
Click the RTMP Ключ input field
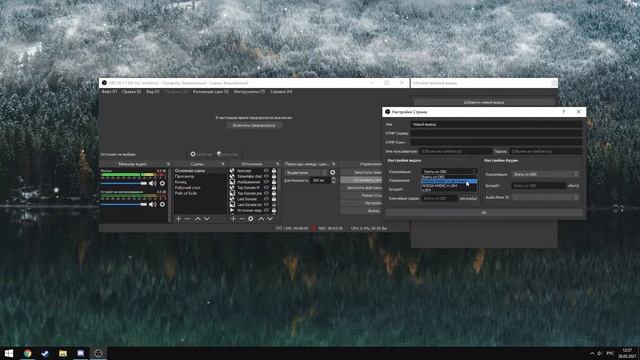coord(496,142)
